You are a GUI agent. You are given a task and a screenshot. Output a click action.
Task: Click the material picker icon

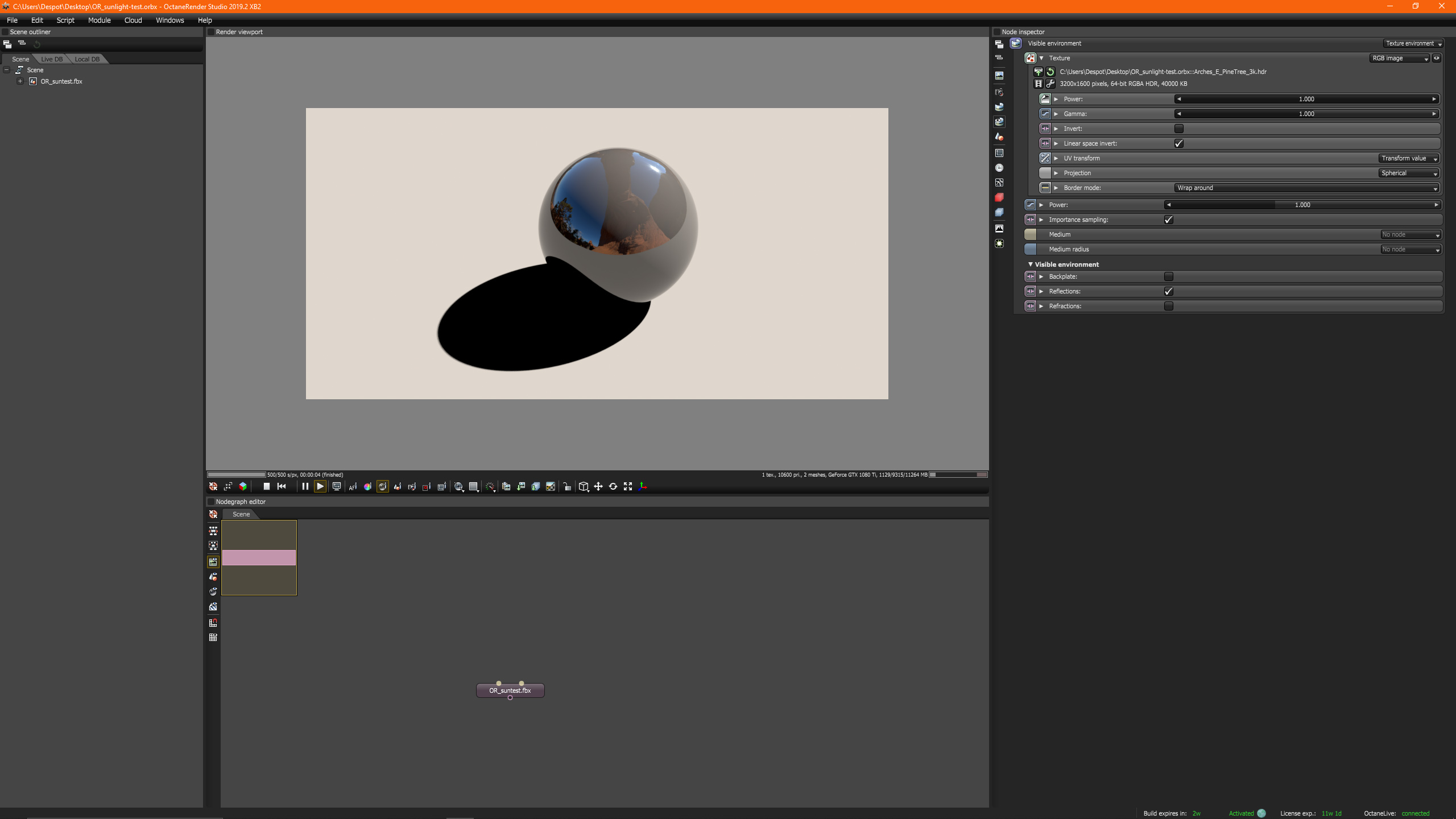[382, 486]
